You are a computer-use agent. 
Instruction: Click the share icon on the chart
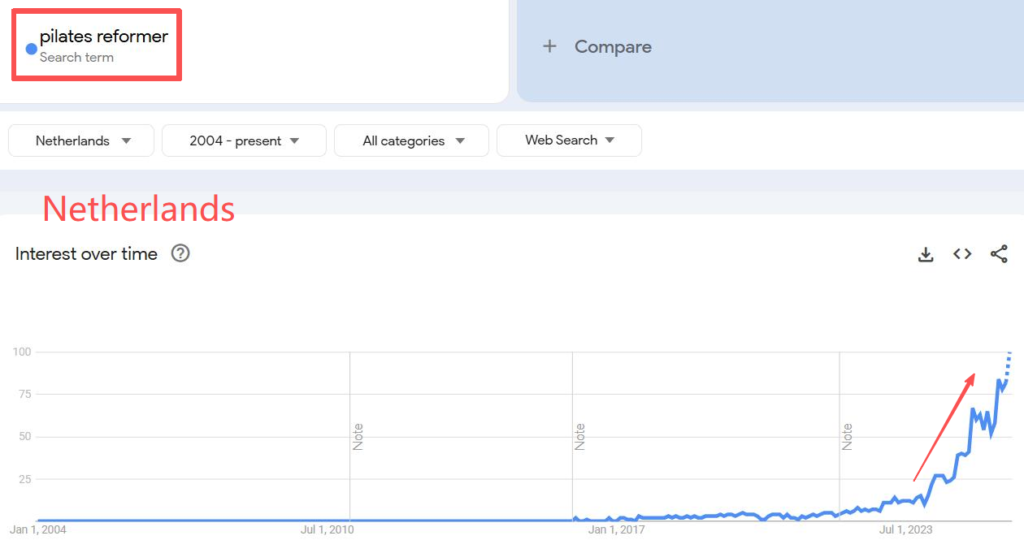click(x=998, y=254)
